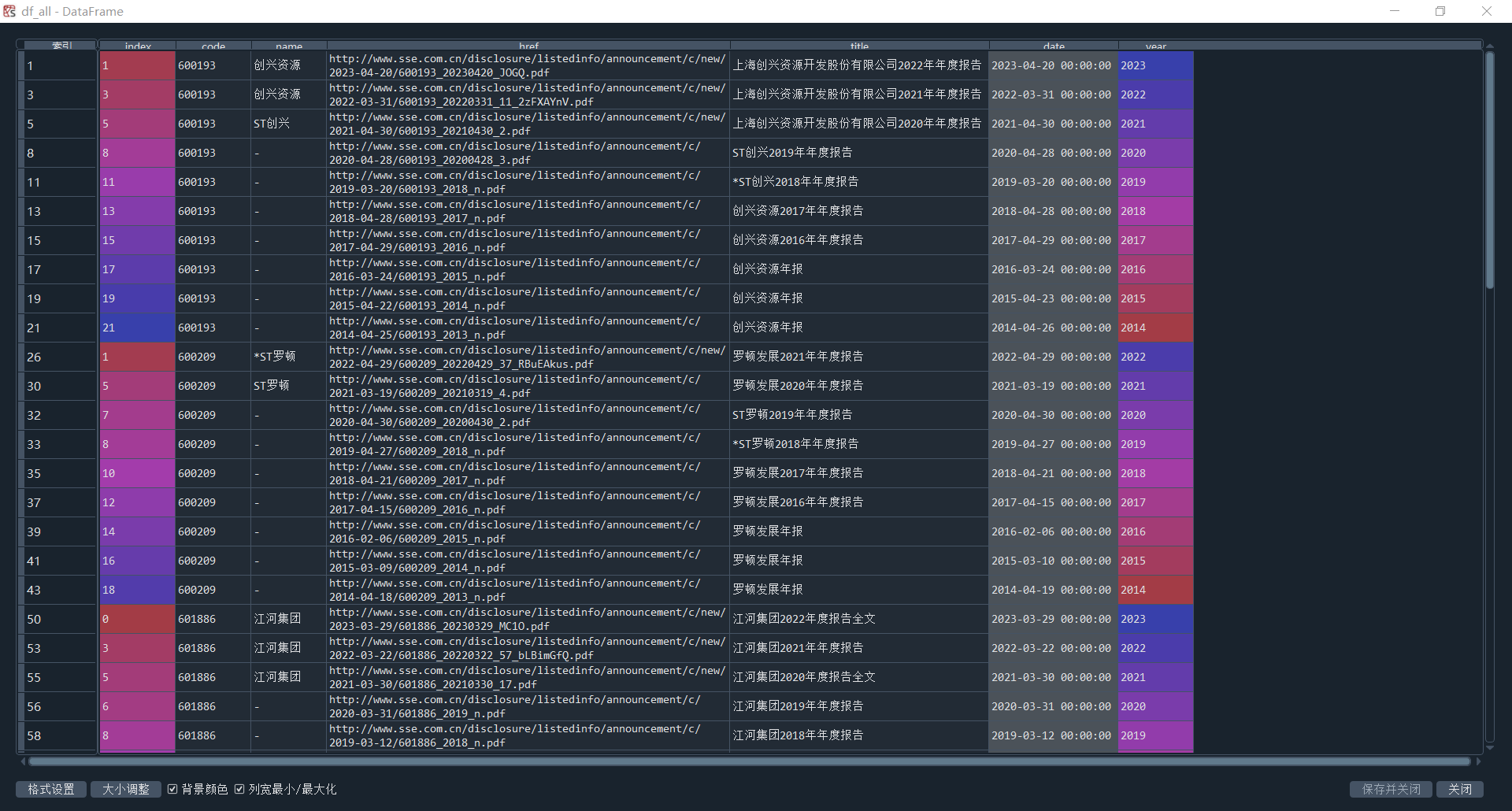
Task: Click the scroll up arrow of vertical scrollbar
Action: (1490, 46)
